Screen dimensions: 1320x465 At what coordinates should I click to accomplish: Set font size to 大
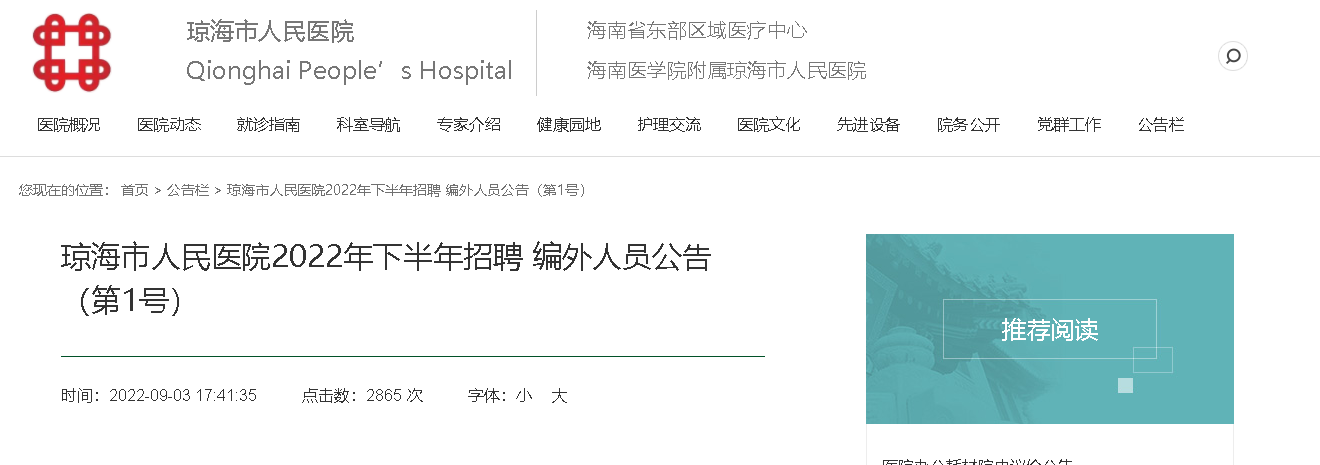click(559, 396)
